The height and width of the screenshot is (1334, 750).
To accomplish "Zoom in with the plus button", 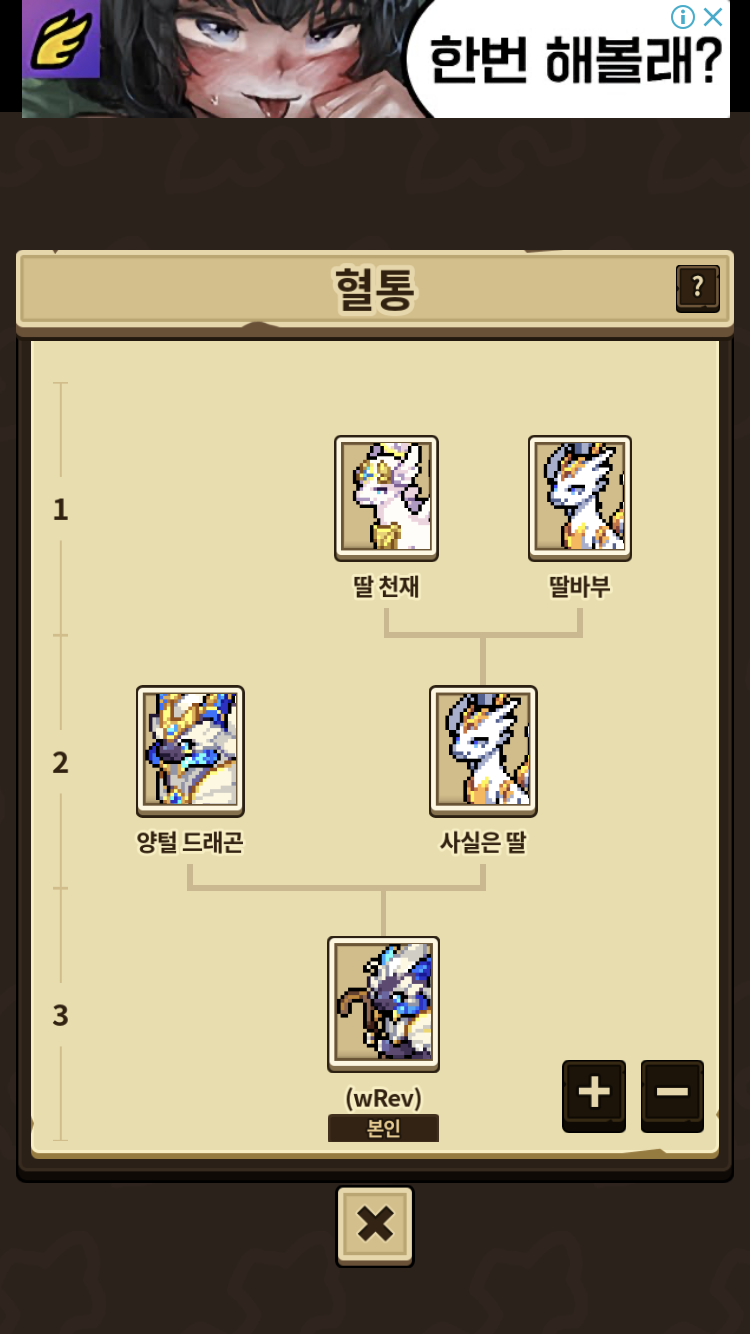I will (x=594, y=1095).
